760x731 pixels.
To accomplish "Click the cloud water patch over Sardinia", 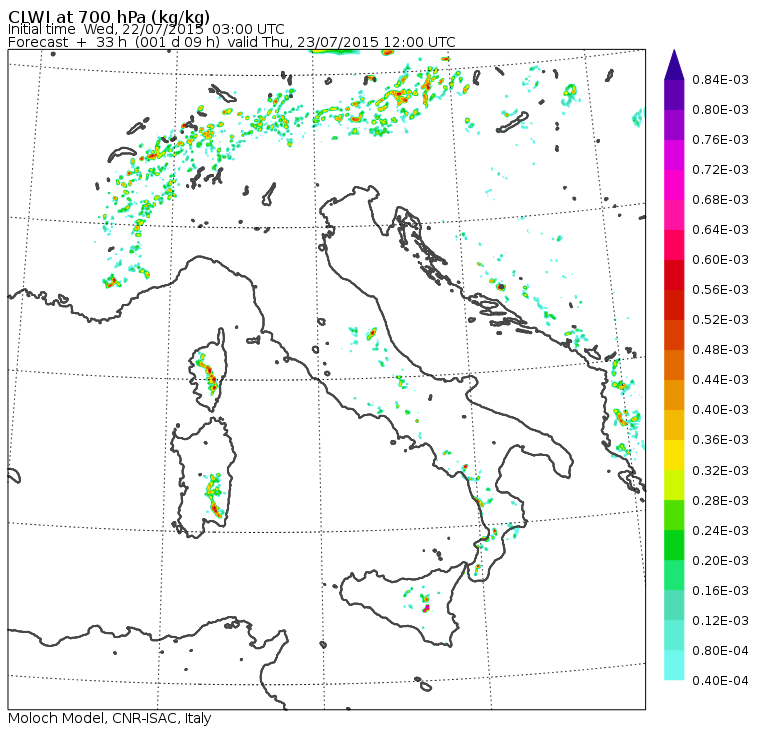I will pyautogui.click(x=214, y=496).
